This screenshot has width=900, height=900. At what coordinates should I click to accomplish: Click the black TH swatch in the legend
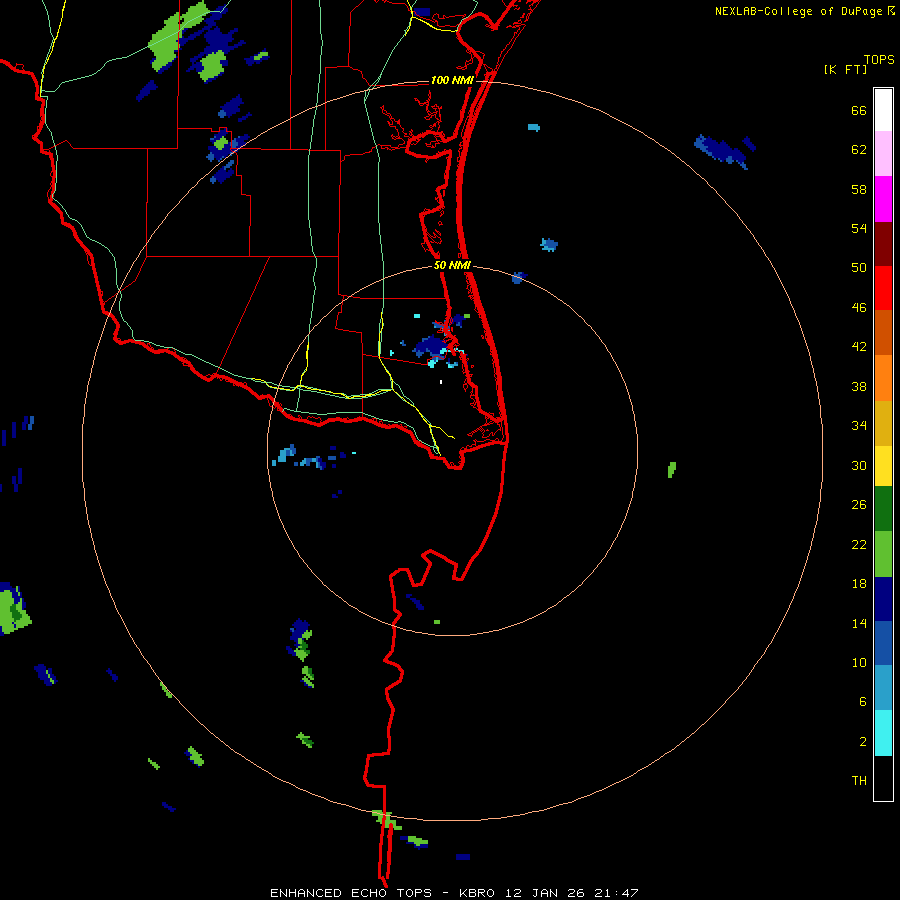point(883,778)
